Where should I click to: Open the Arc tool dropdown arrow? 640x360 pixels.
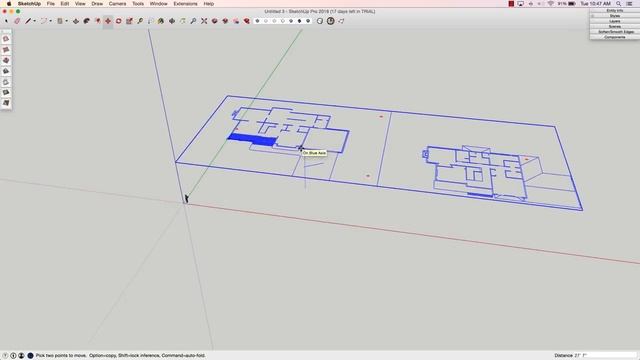pyautogui.click(x=50, y=21)
